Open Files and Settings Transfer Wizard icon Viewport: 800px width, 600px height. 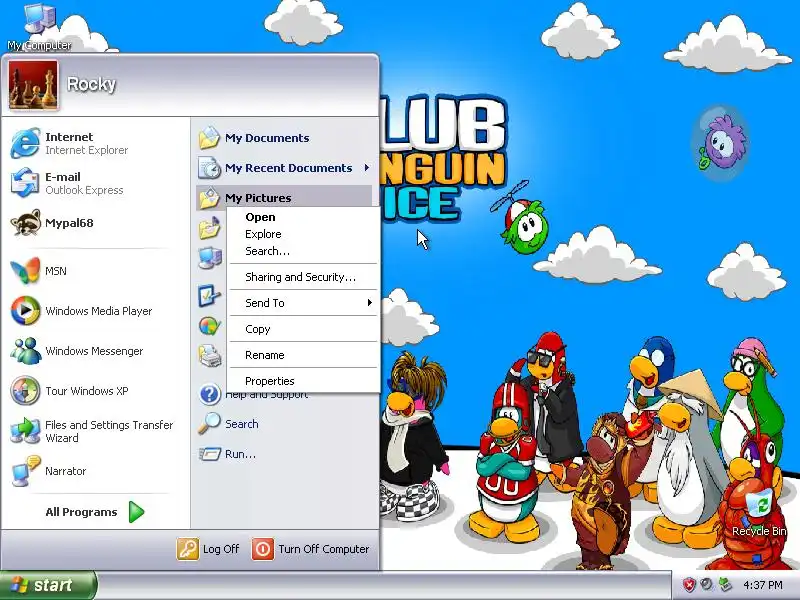(x=25, y=431)
